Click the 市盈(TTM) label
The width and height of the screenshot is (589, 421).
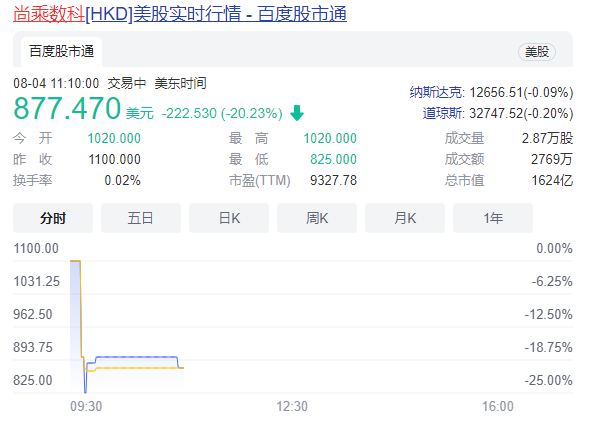[x=260, y=181]
